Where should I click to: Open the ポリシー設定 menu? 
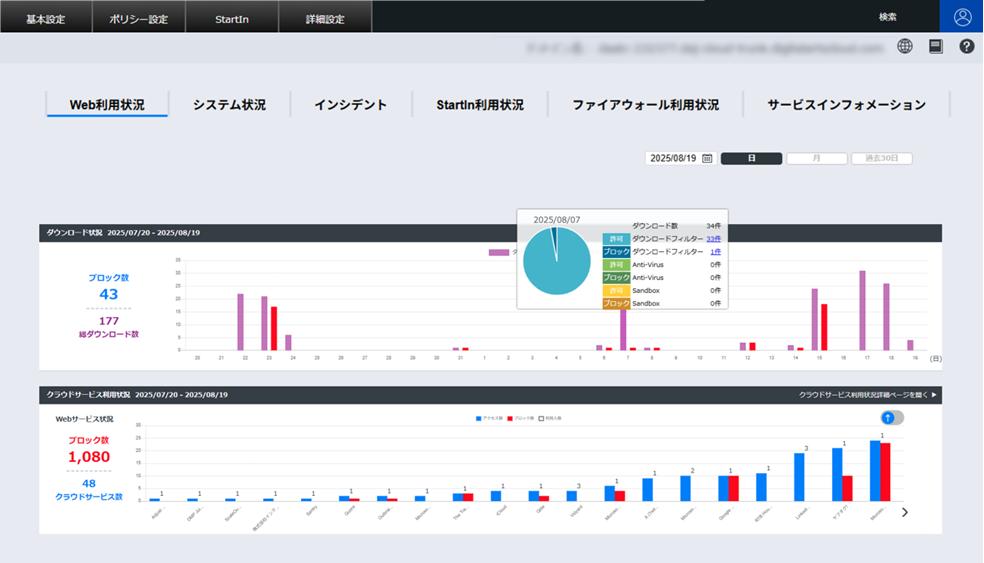coord(138,18)
